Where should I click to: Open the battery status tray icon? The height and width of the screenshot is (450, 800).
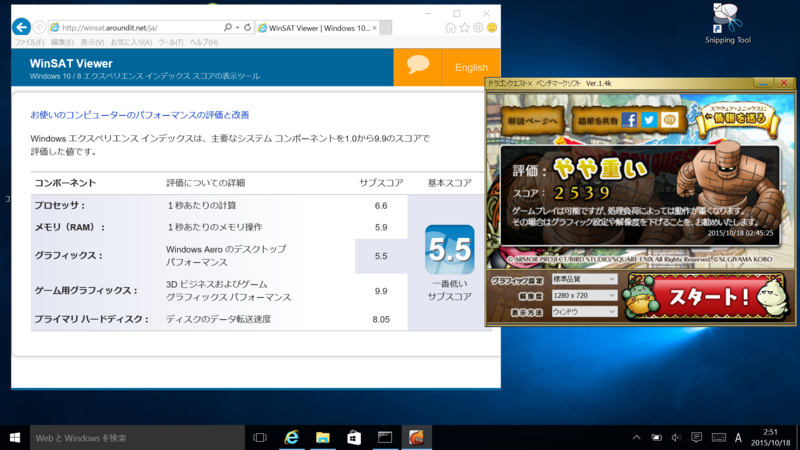(656, 438)
